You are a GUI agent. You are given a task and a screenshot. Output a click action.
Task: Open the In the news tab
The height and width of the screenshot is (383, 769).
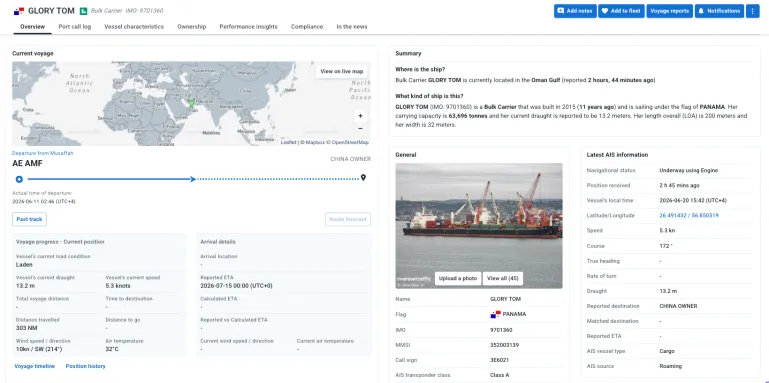352,26
